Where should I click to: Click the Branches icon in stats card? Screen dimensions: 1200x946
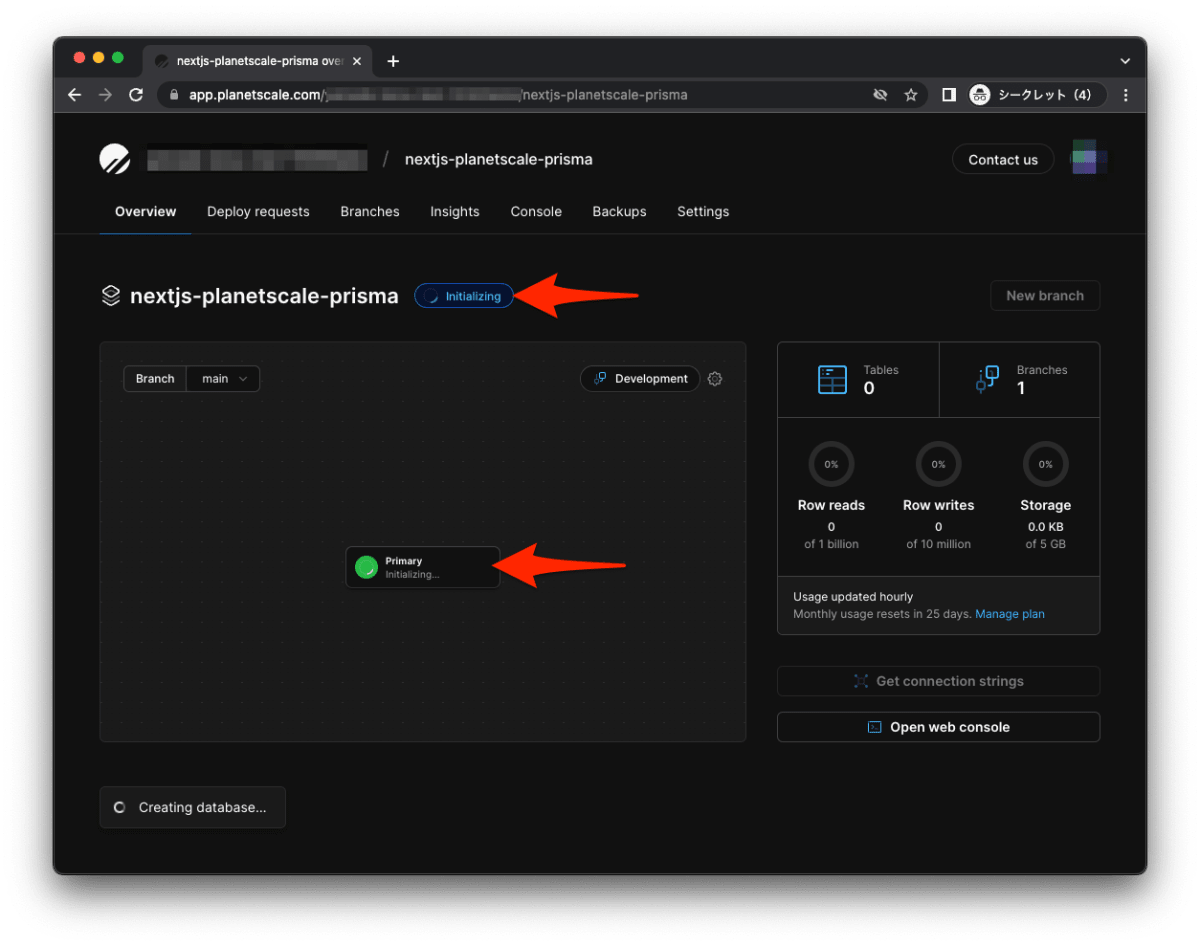[x=987, y=379]
